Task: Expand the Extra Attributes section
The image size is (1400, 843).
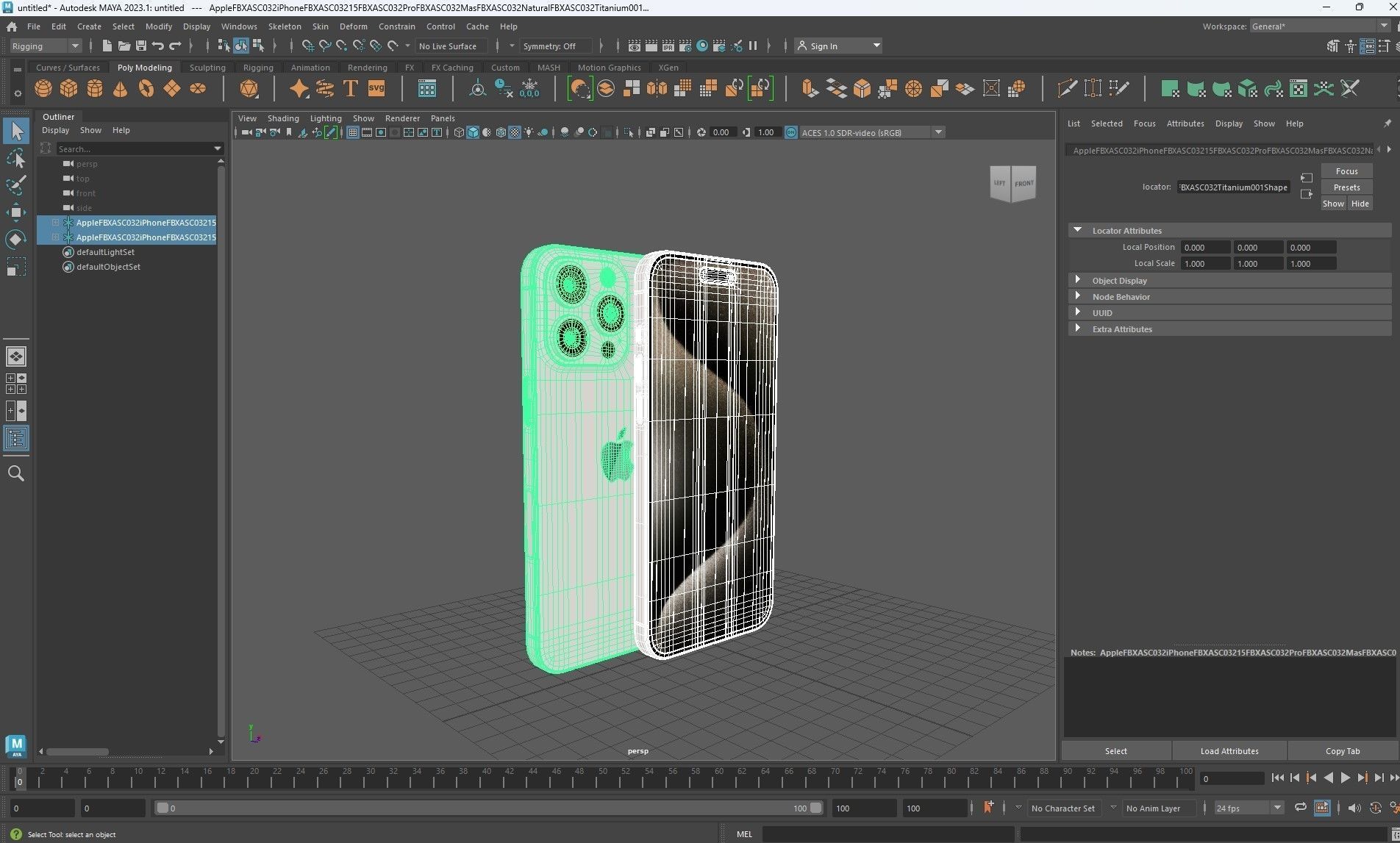Action: [x=1229, y=329]
